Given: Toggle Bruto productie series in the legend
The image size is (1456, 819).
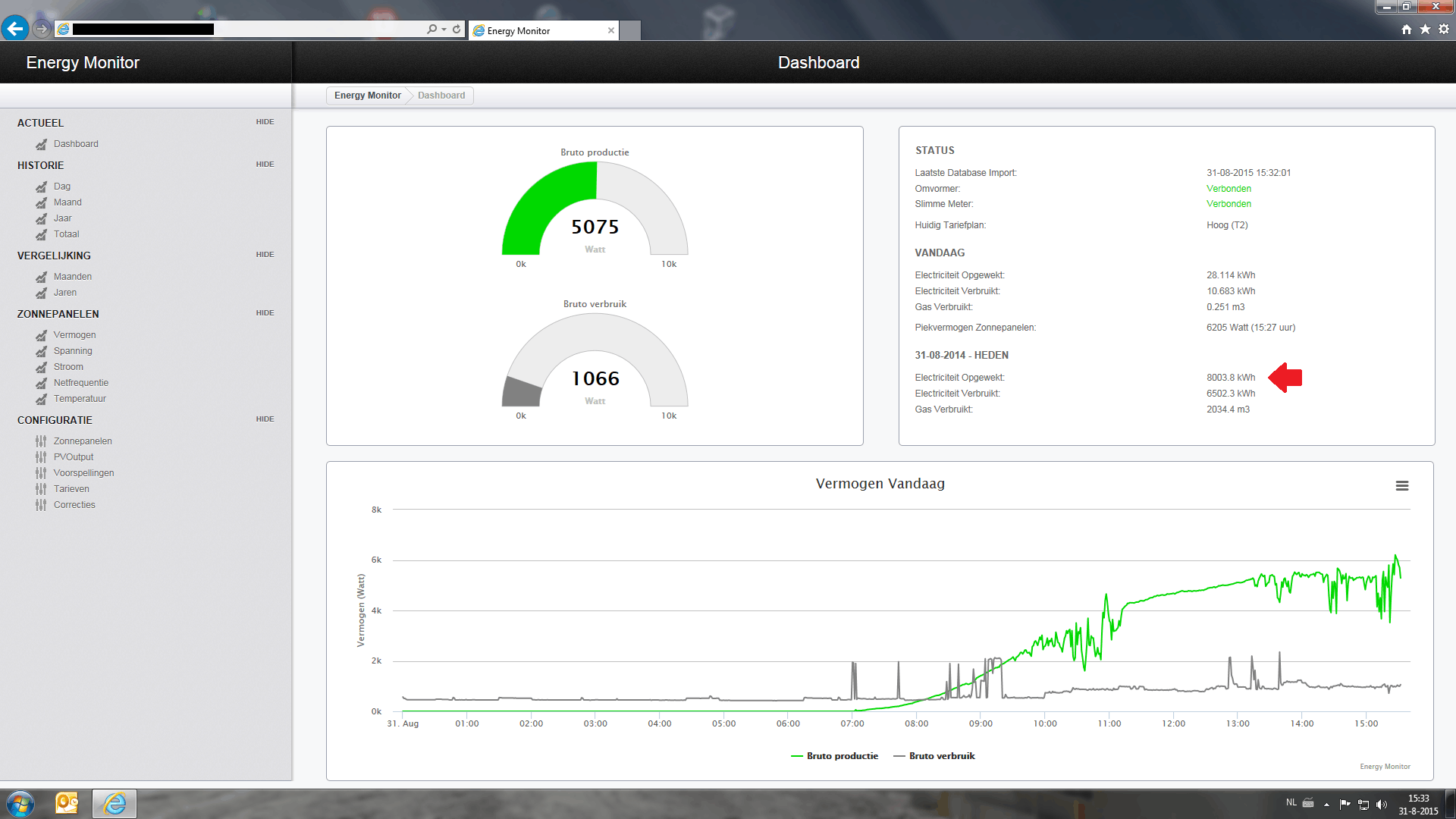Looking at the screenshot, I should 842,756.
